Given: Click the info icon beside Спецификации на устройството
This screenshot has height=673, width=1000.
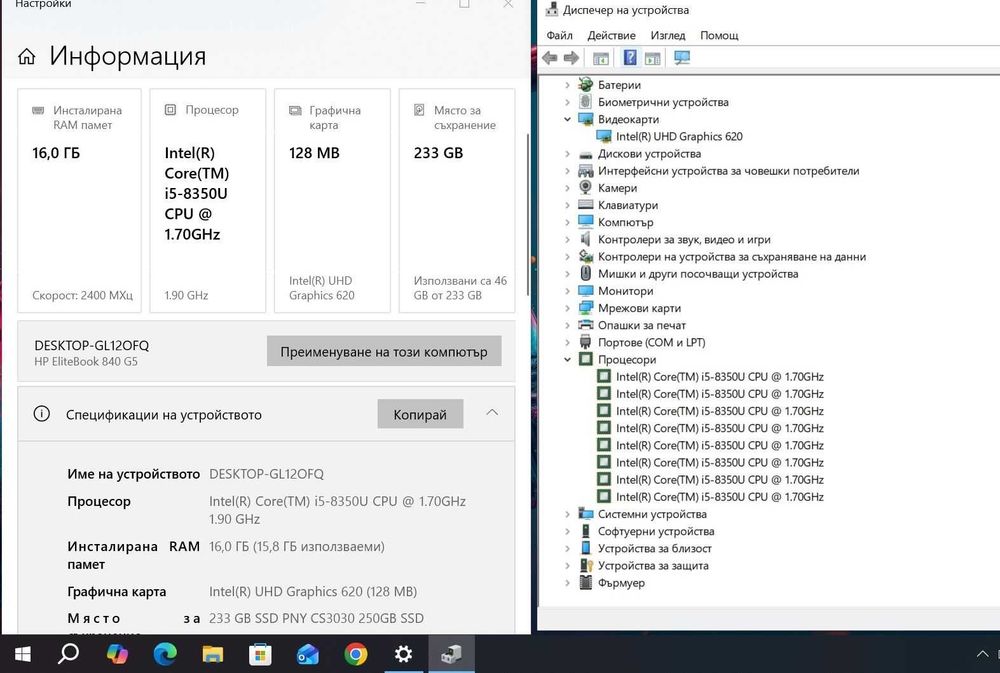Looking at the screenshot, I should click(x=41, y=414).
